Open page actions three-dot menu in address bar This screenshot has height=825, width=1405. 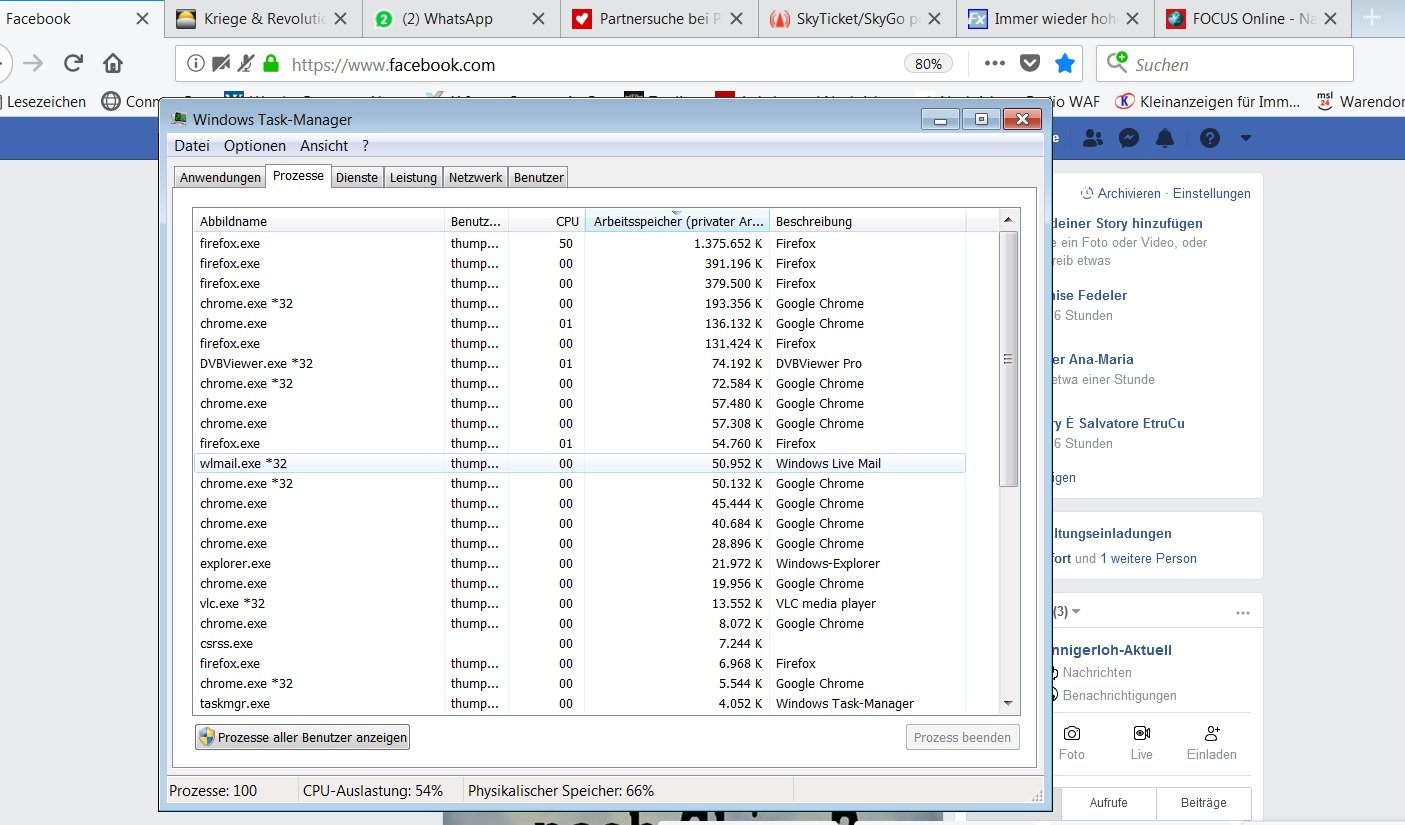point(994,64)
